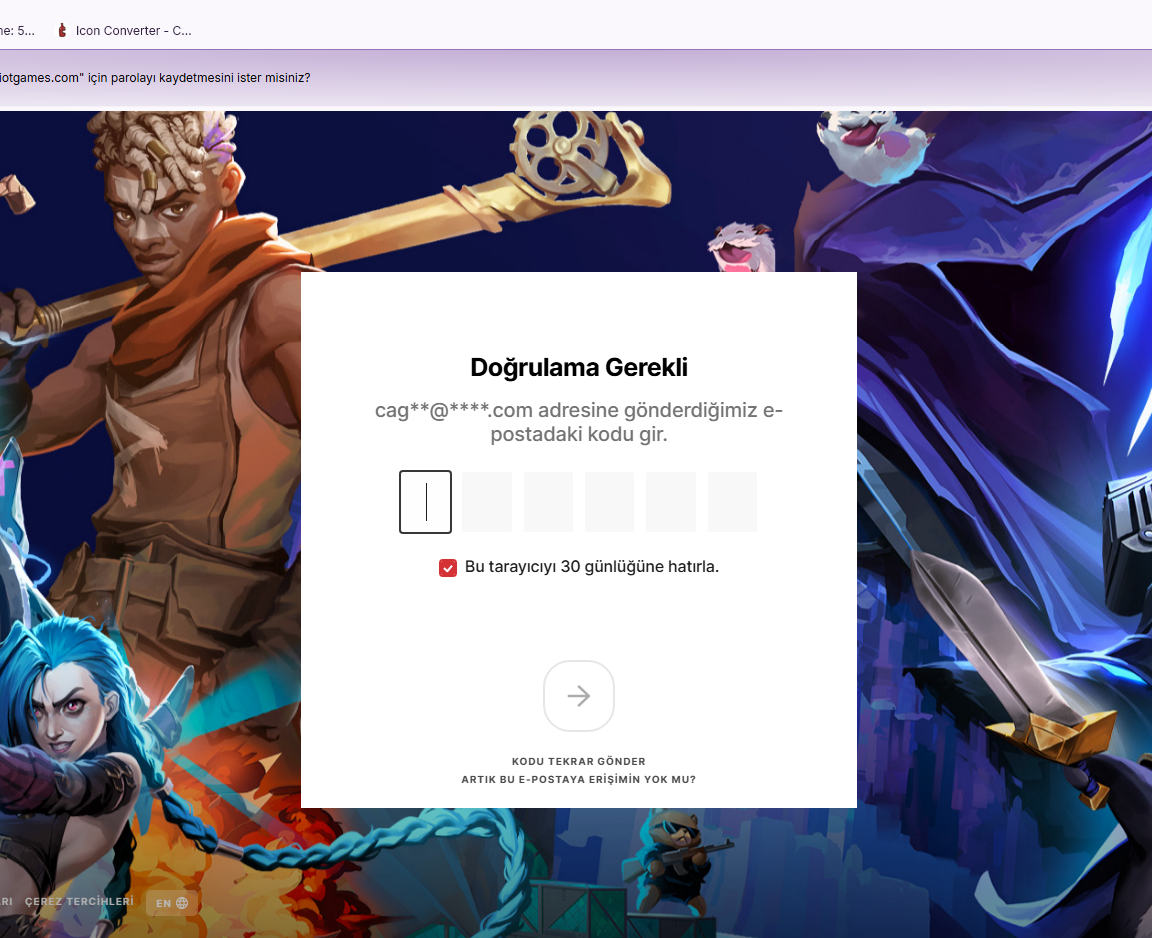Click the third verification code digit box
Image resolution: width=1152 pixels, height=938 pixels.
548,502
